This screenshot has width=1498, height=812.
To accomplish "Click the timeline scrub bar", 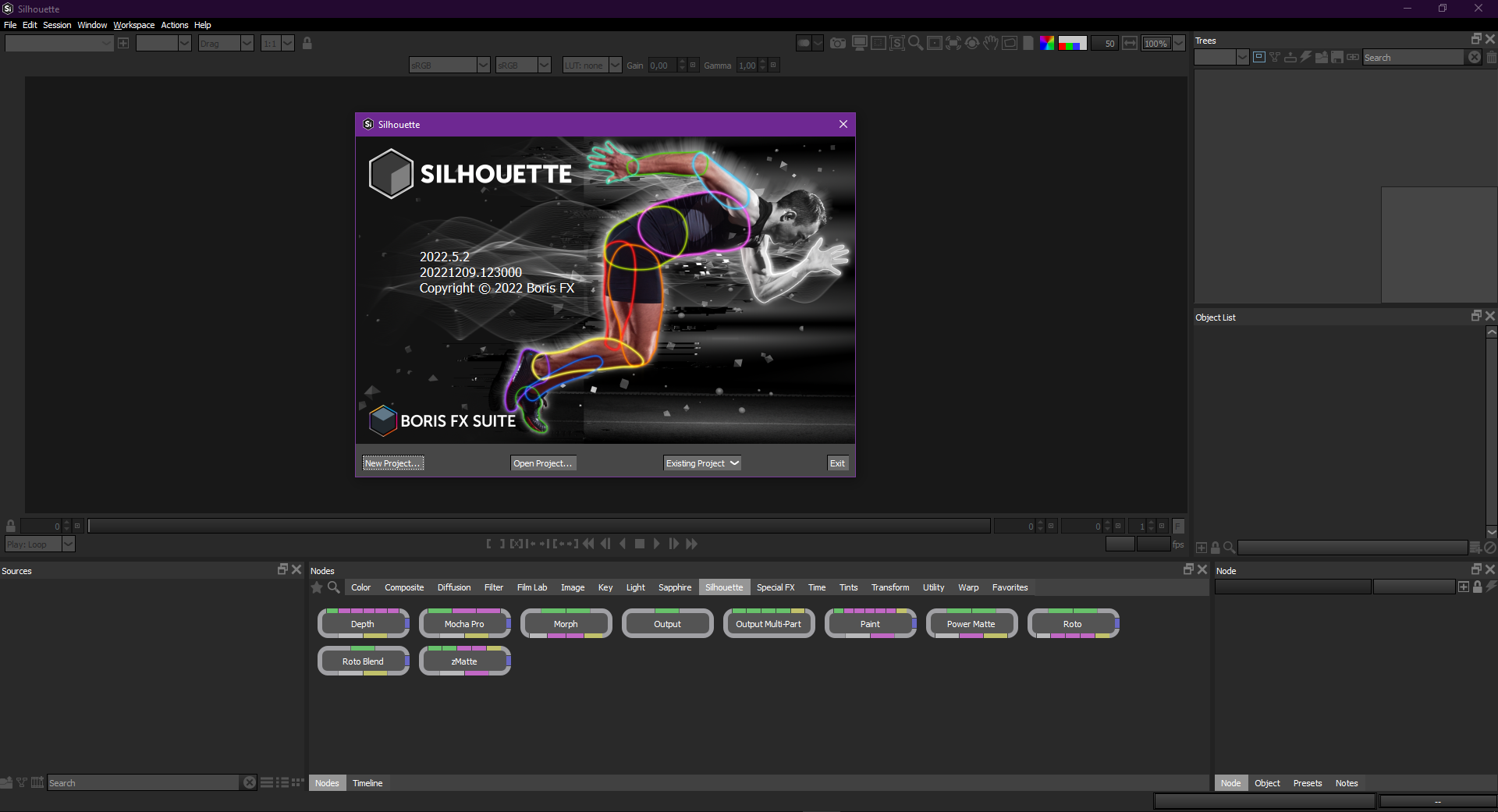I will tap(539, 527).
